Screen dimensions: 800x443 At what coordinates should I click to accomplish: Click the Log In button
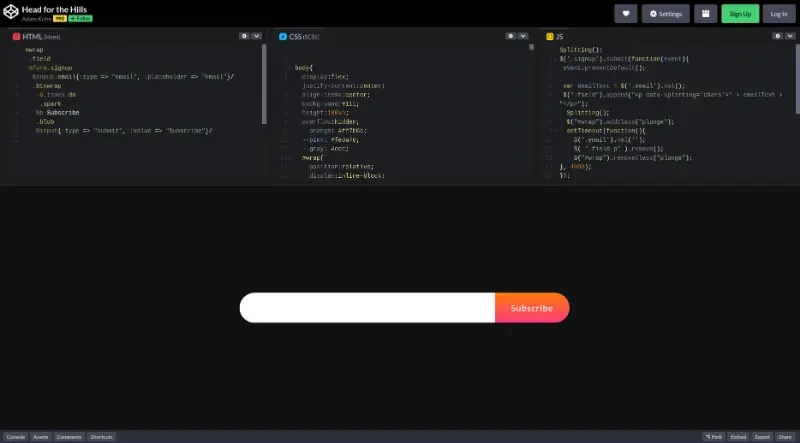click(778, 14)
